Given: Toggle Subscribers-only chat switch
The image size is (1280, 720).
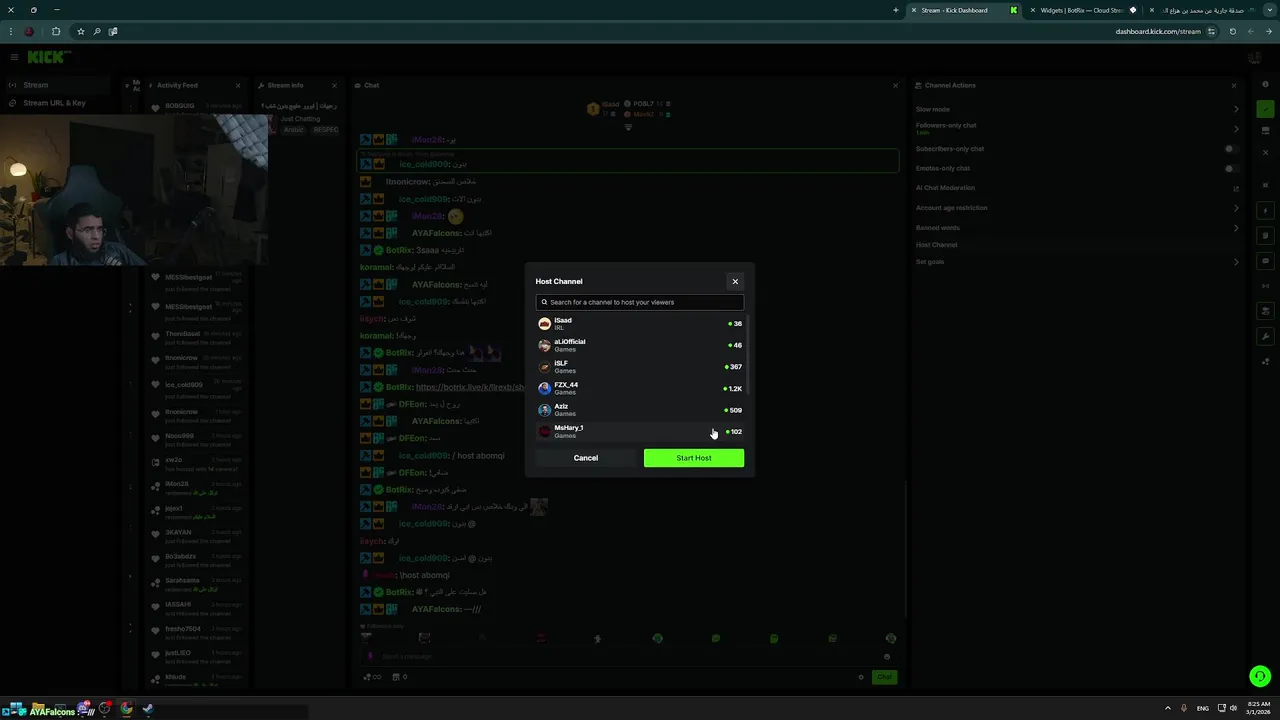Looking at the screenshot, I should click(1232, 149).
